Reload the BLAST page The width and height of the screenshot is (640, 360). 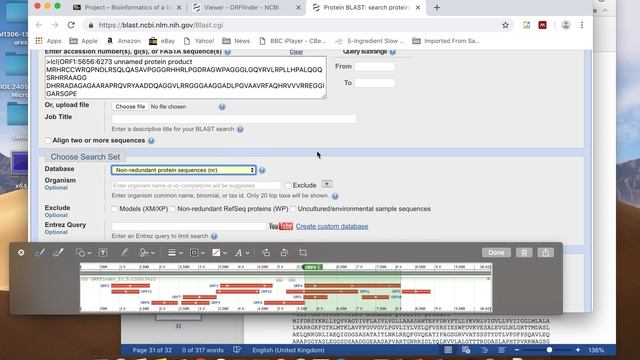pos(71,25)
